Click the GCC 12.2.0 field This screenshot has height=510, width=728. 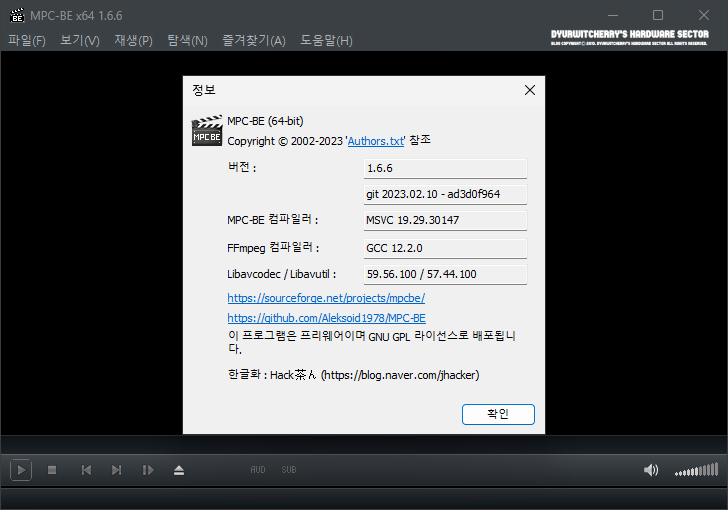(x=445, y=248)
